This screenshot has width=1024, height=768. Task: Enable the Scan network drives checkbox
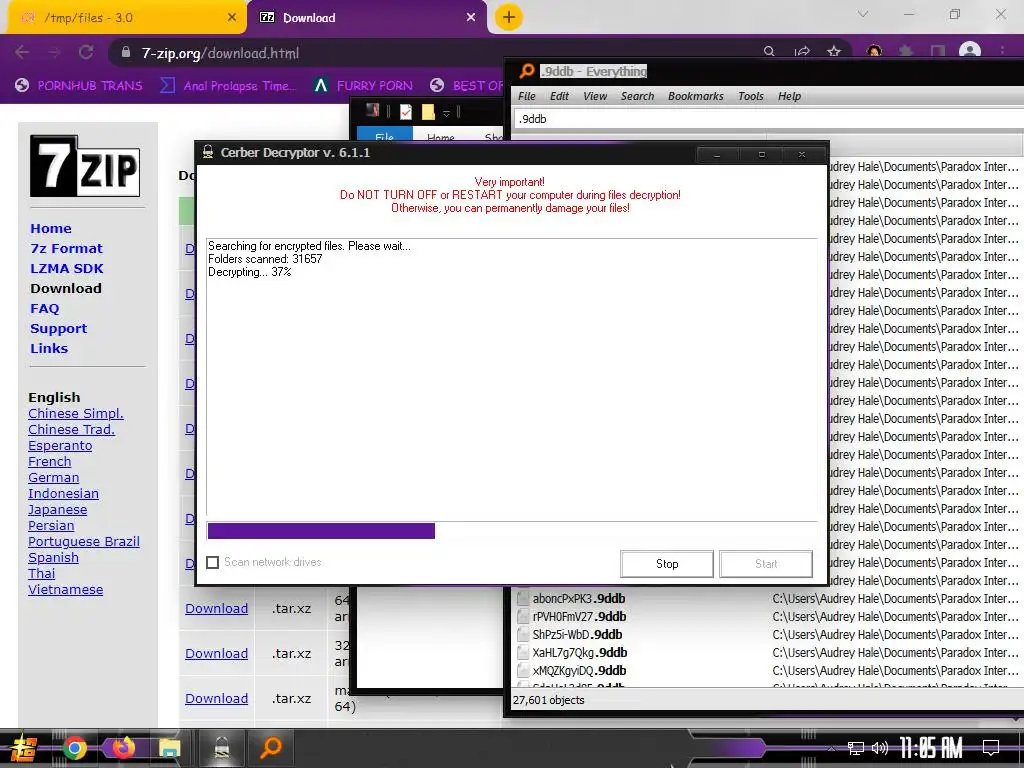[x=213, y=562]
